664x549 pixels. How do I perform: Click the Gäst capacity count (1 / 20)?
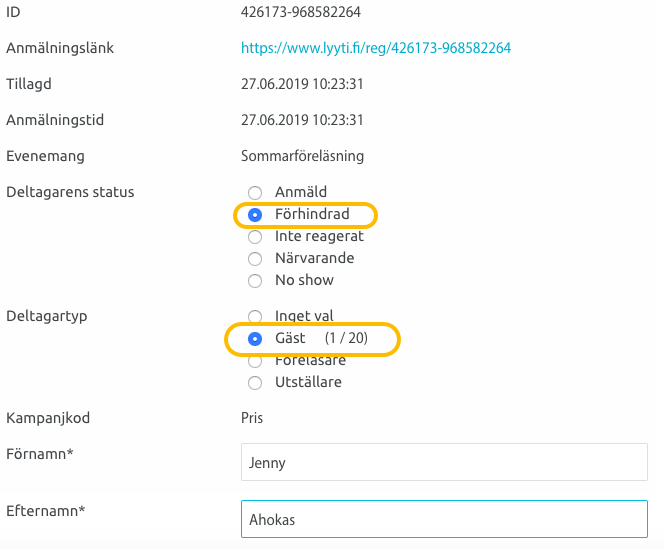346,339
